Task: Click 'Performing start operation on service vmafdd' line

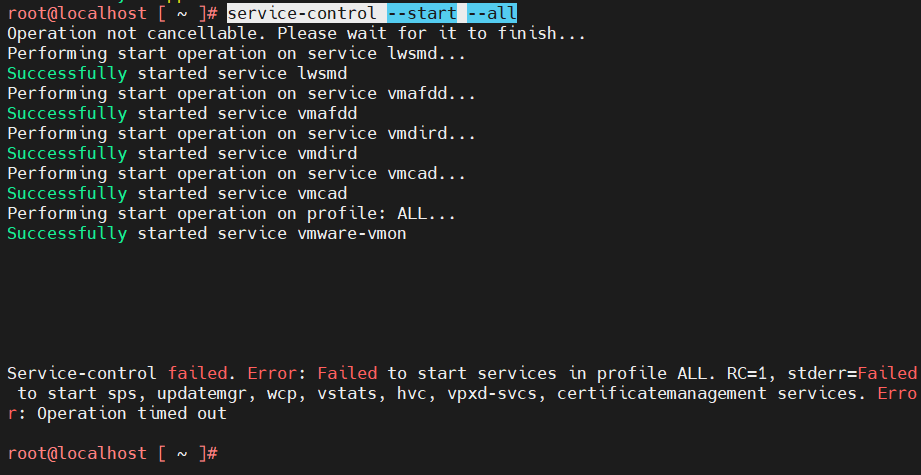Action: point(241,93)
